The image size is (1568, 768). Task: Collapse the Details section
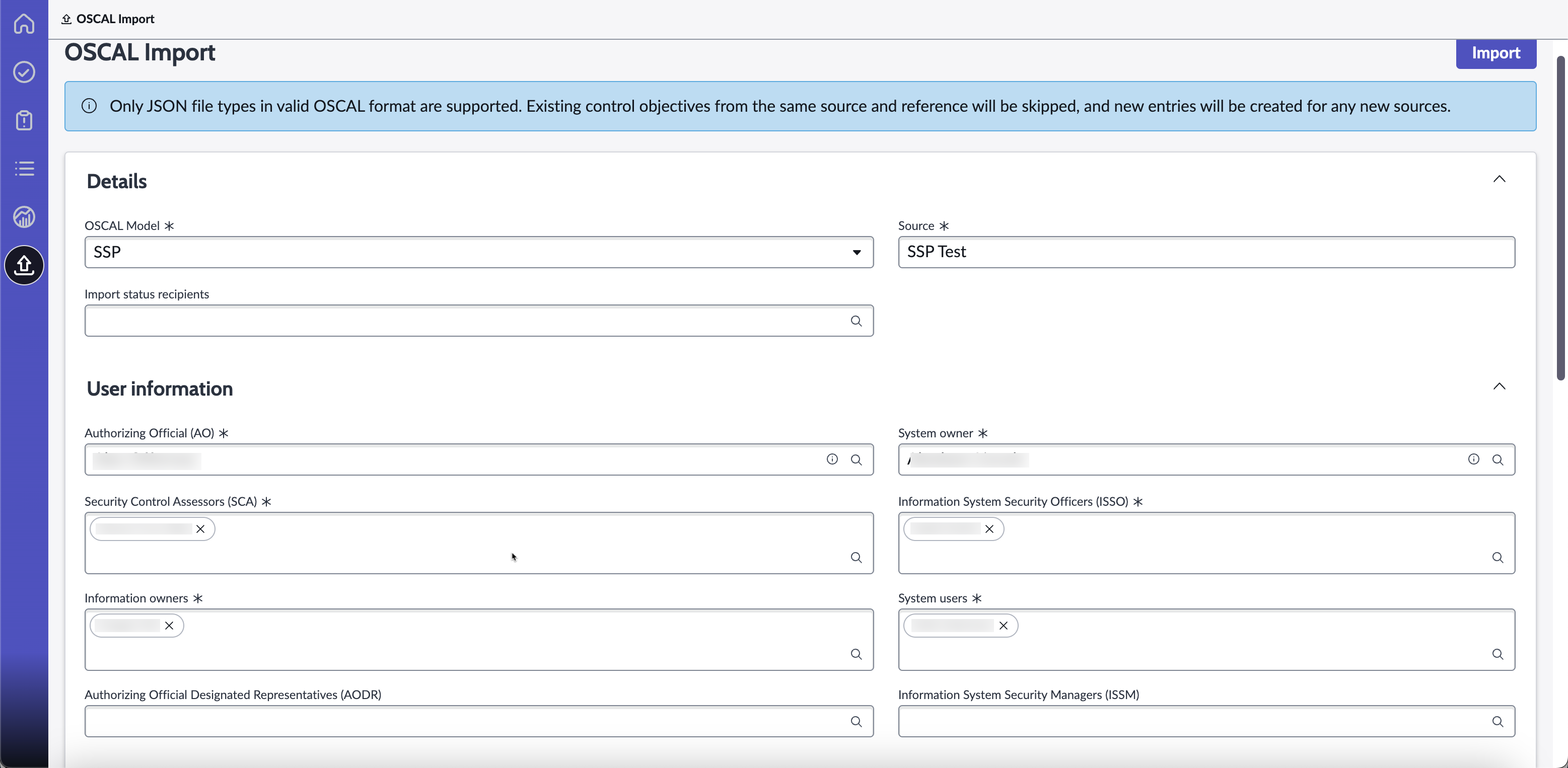tap(1499, 179)
